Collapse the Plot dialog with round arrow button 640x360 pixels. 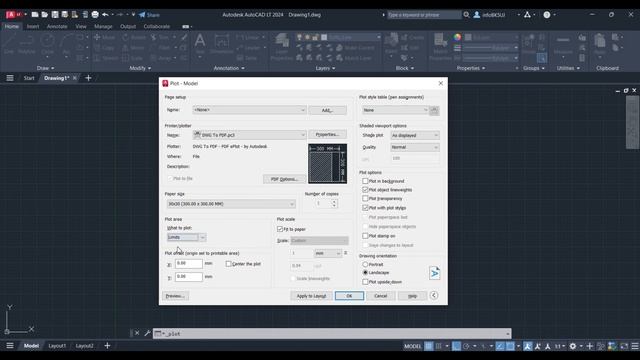point(434,296)
